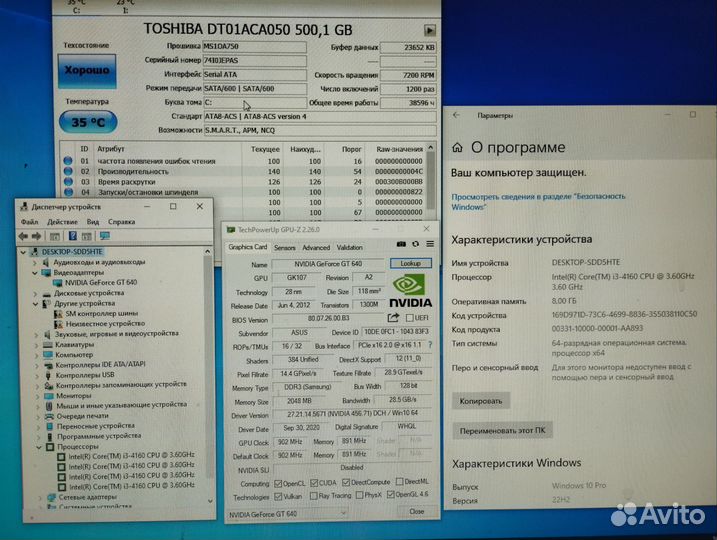This screenshot has height=540, width=717.
Task: Toggle the UEFI checkbox in GPU-Z
Action: pos(410,318)
